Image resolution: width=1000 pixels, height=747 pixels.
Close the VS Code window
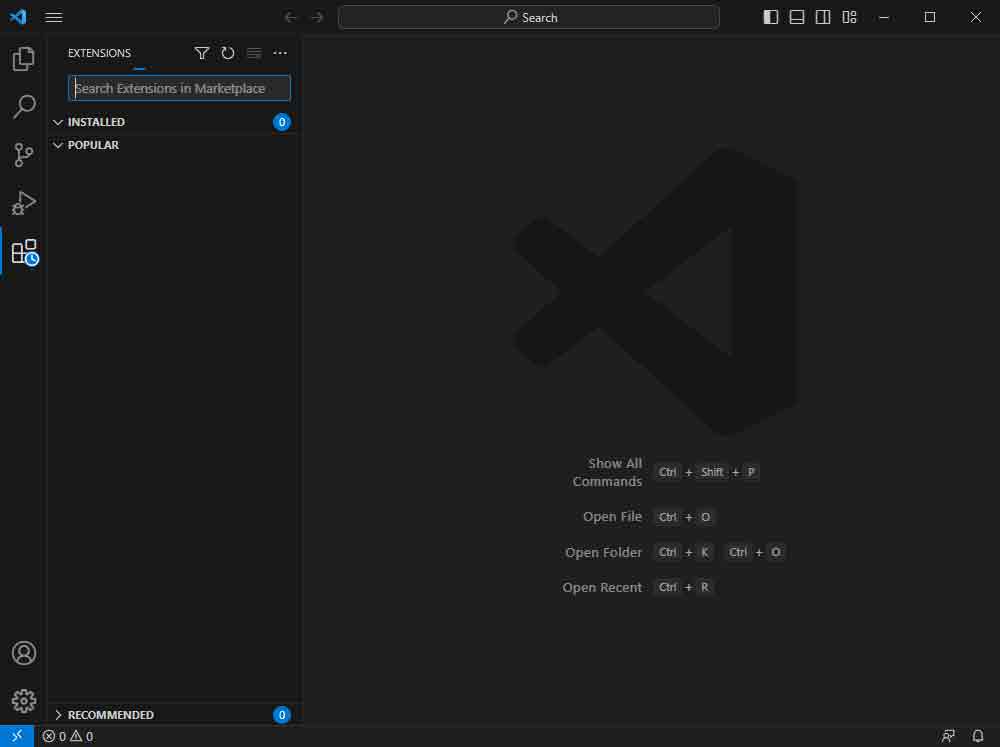click(x=976, y=17)
